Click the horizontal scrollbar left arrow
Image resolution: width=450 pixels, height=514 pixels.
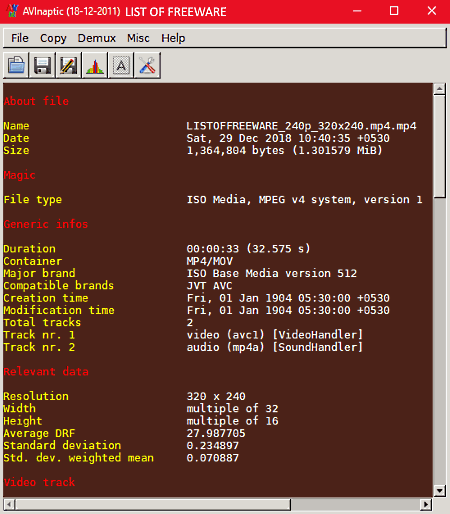point(9,504)
